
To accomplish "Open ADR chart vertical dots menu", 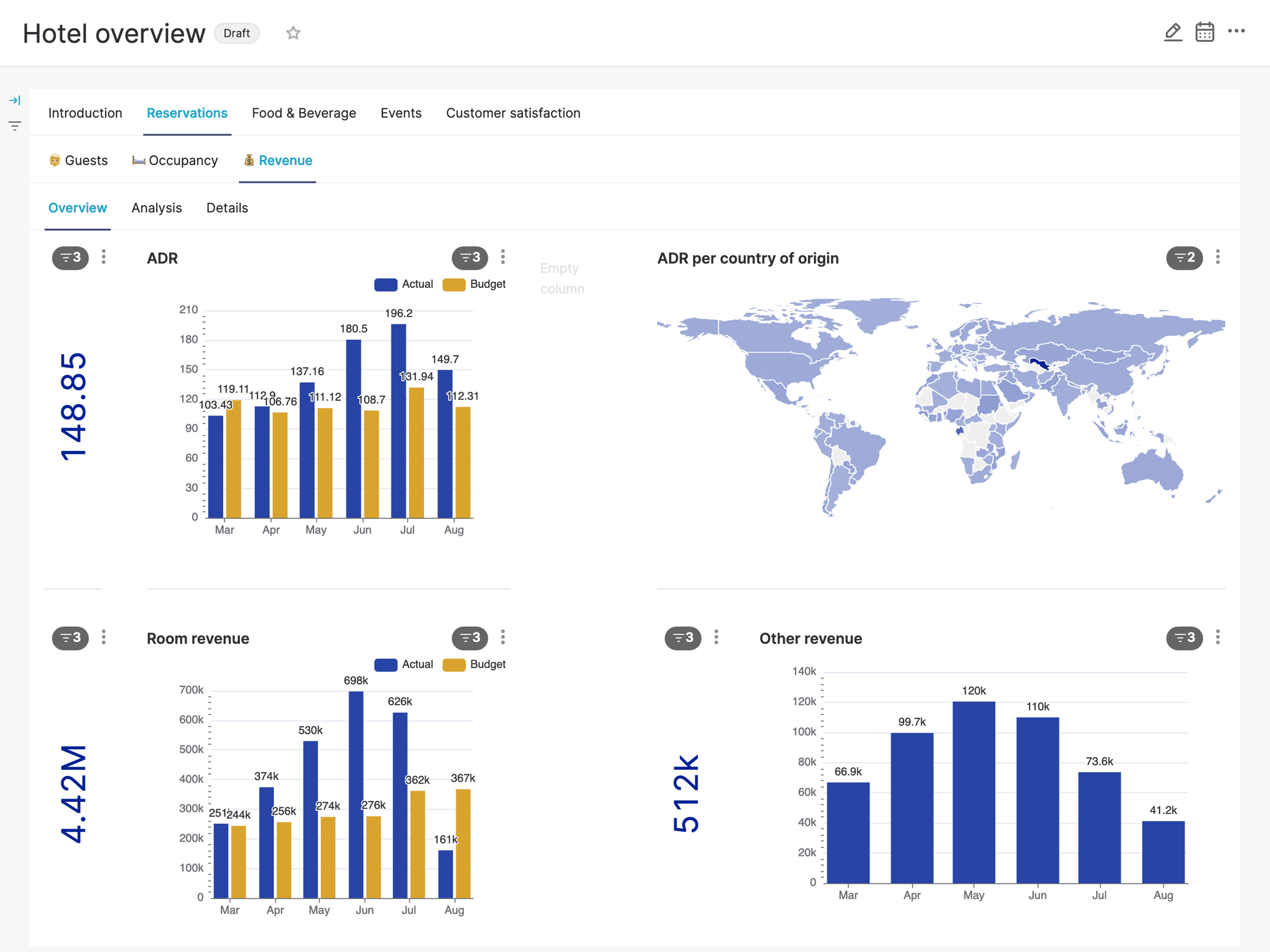I will pyautogui.click(x=503, y=257).
